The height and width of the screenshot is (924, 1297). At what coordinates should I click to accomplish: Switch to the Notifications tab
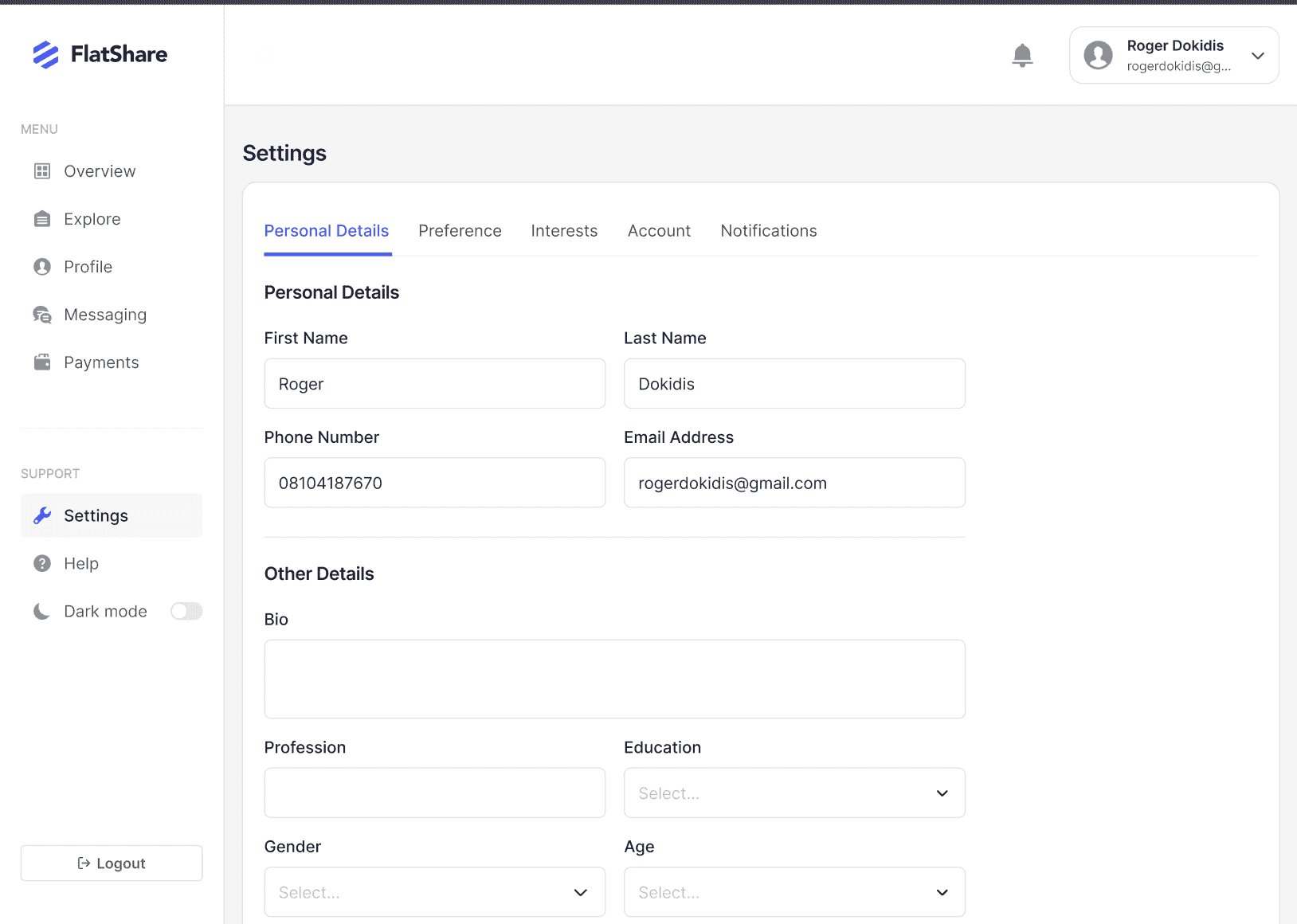click(769, 231)
